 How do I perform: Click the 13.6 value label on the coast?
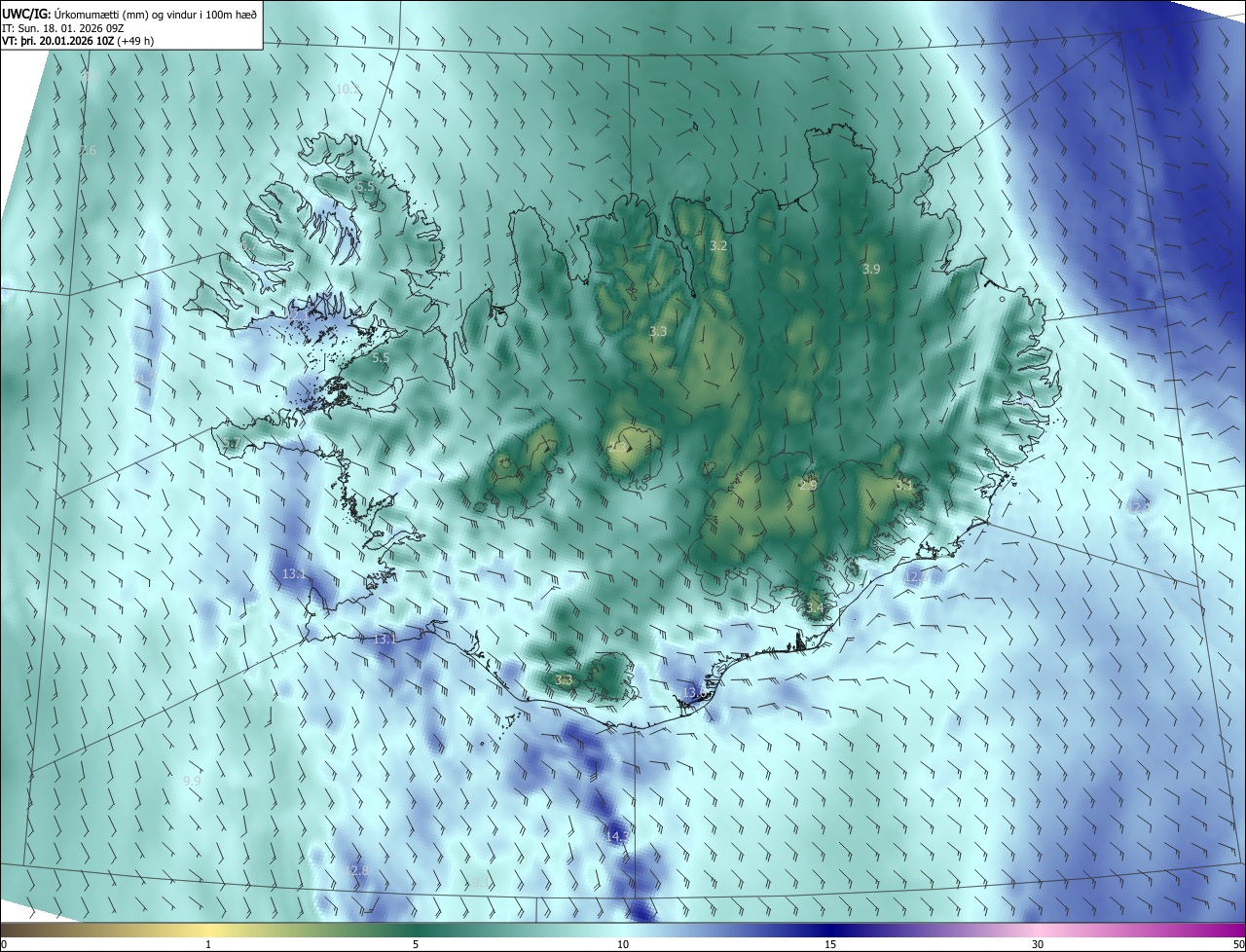pos(695,692)
